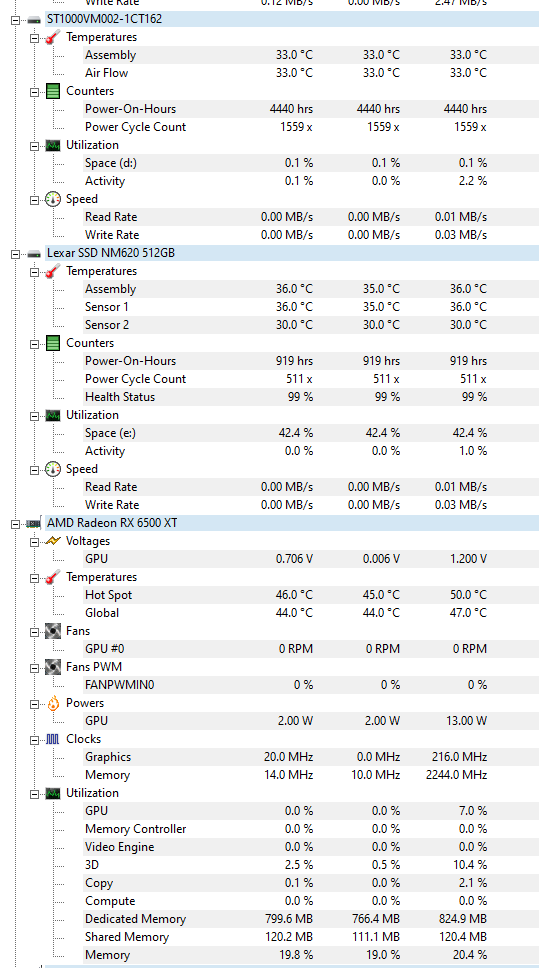Click the Fans PWM icon under Radeon

[x=53, y=667]
